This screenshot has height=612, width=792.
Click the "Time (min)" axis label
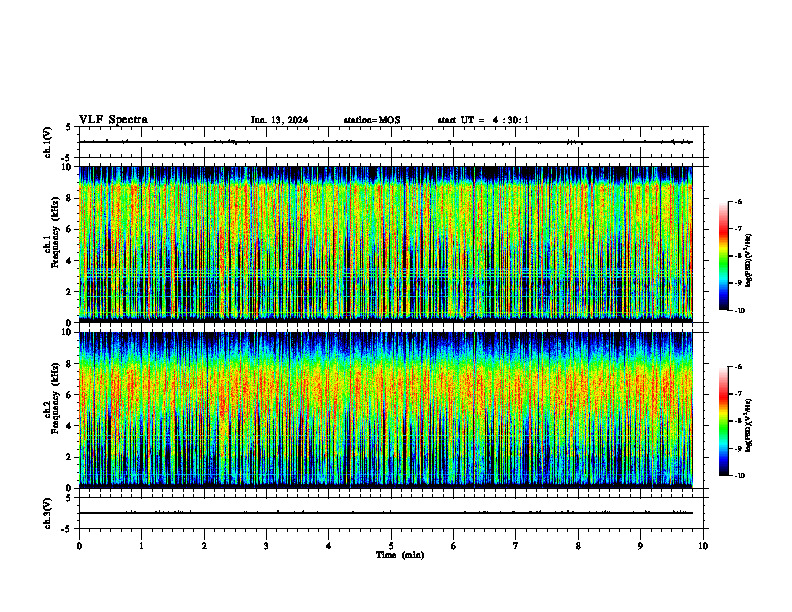(400, 555)
